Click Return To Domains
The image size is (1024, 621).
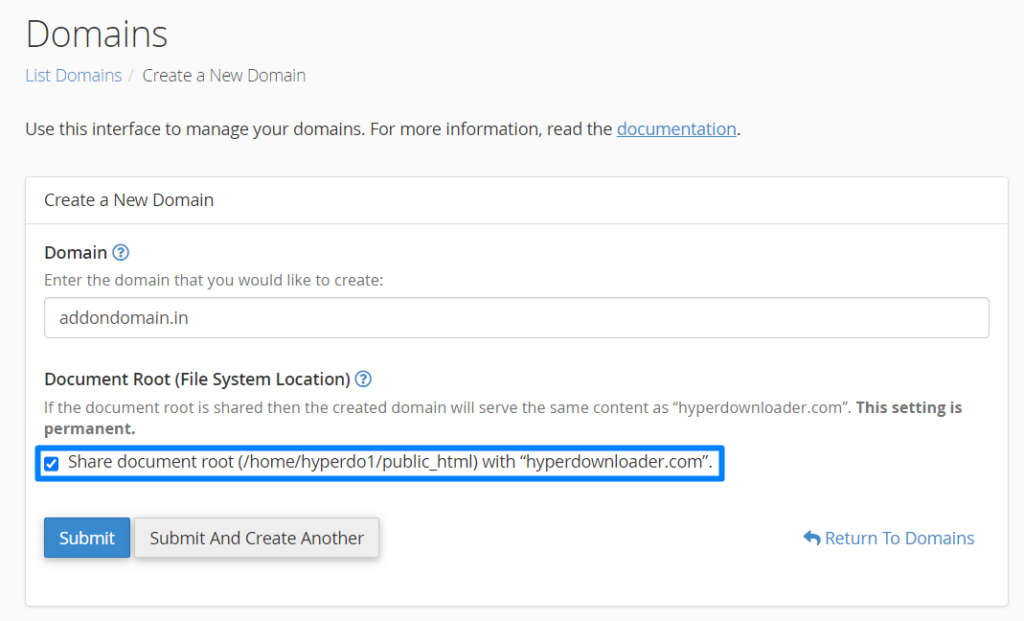coord(898,538)
